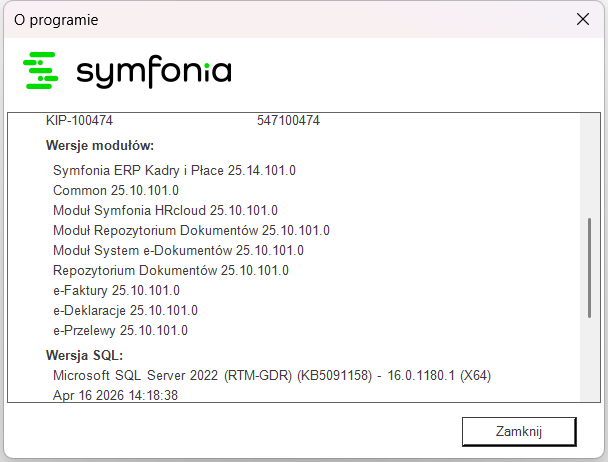Select Moduł Symfonia HRcloud 25.10.101.0 line

[x=166, y=210]
